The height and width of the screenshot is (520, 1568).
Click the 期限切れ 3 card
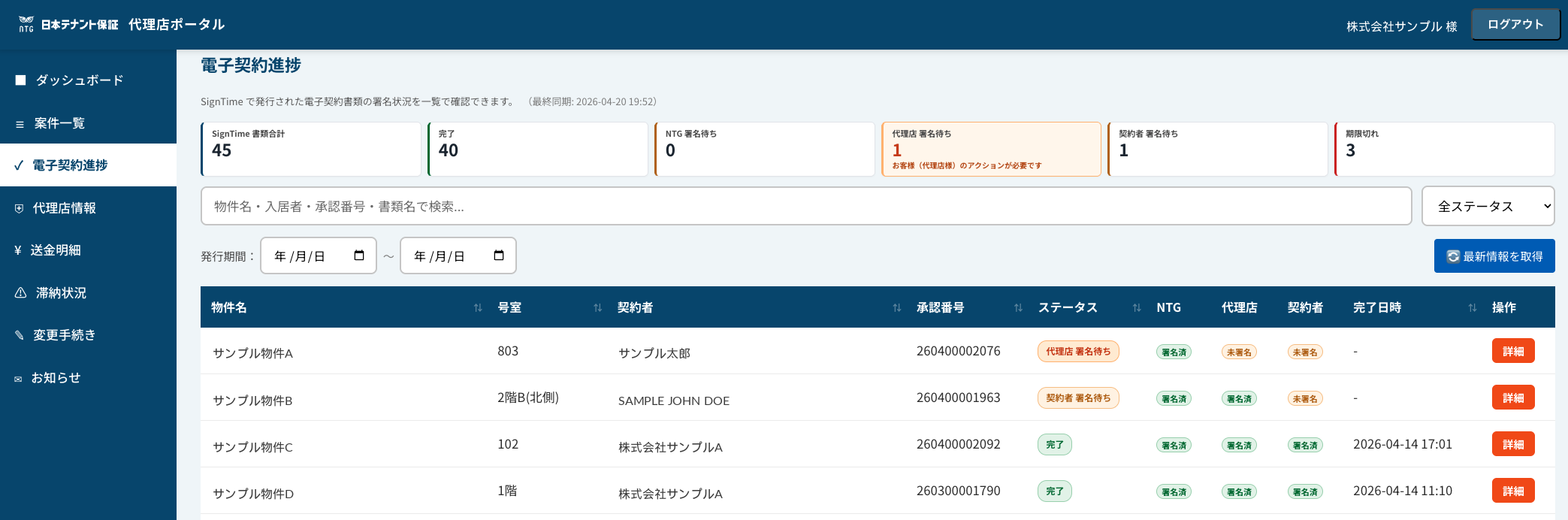click(1445, 149)
